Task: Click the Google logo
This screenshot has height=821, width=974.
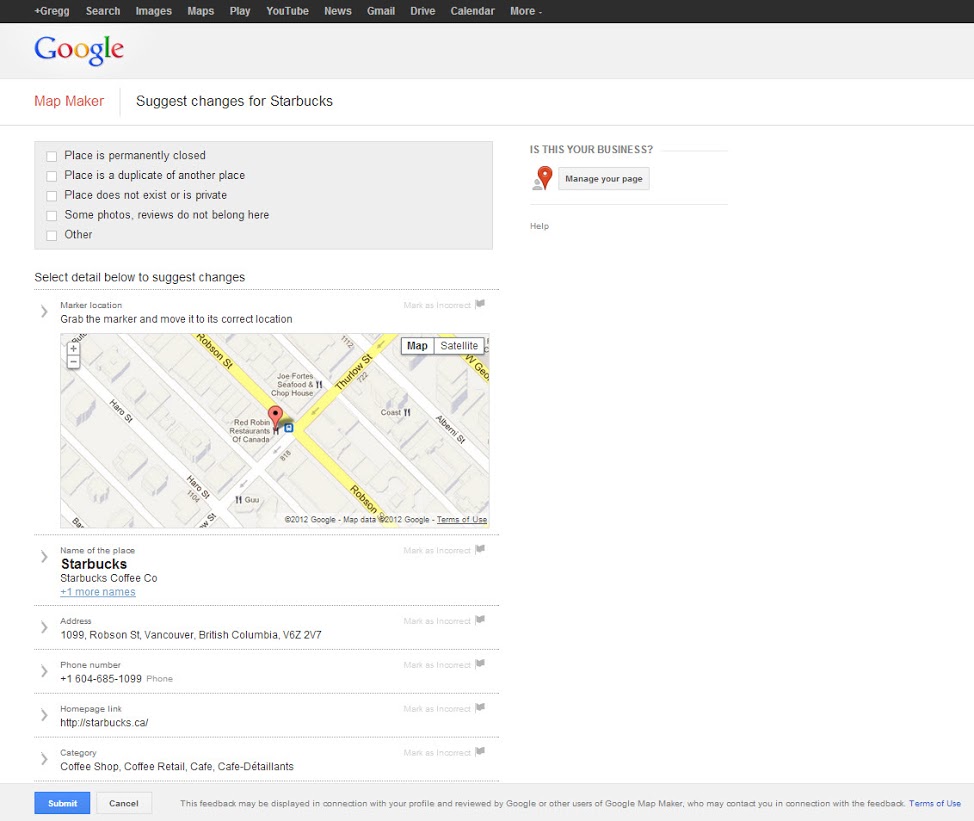Action: click(x=79, y=50)
